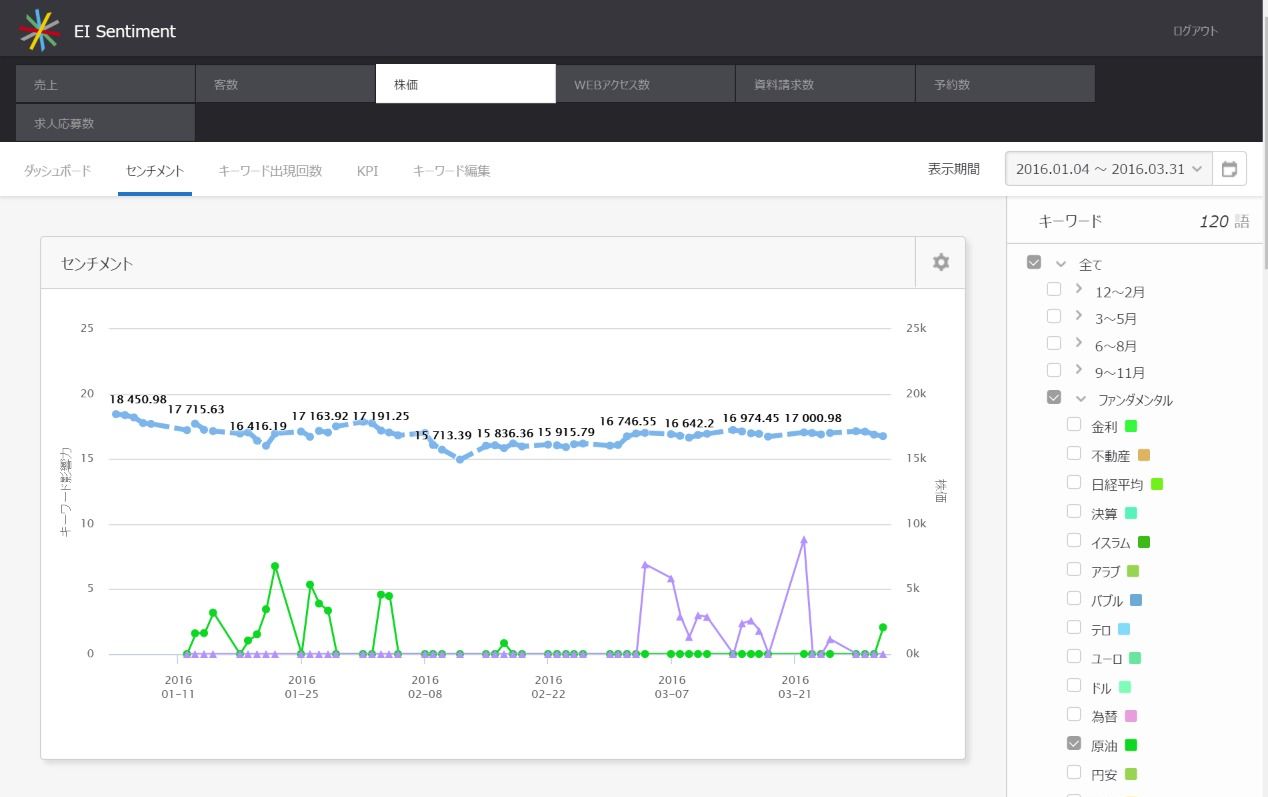Select the 株価 tab

click(x=465, y=84)
